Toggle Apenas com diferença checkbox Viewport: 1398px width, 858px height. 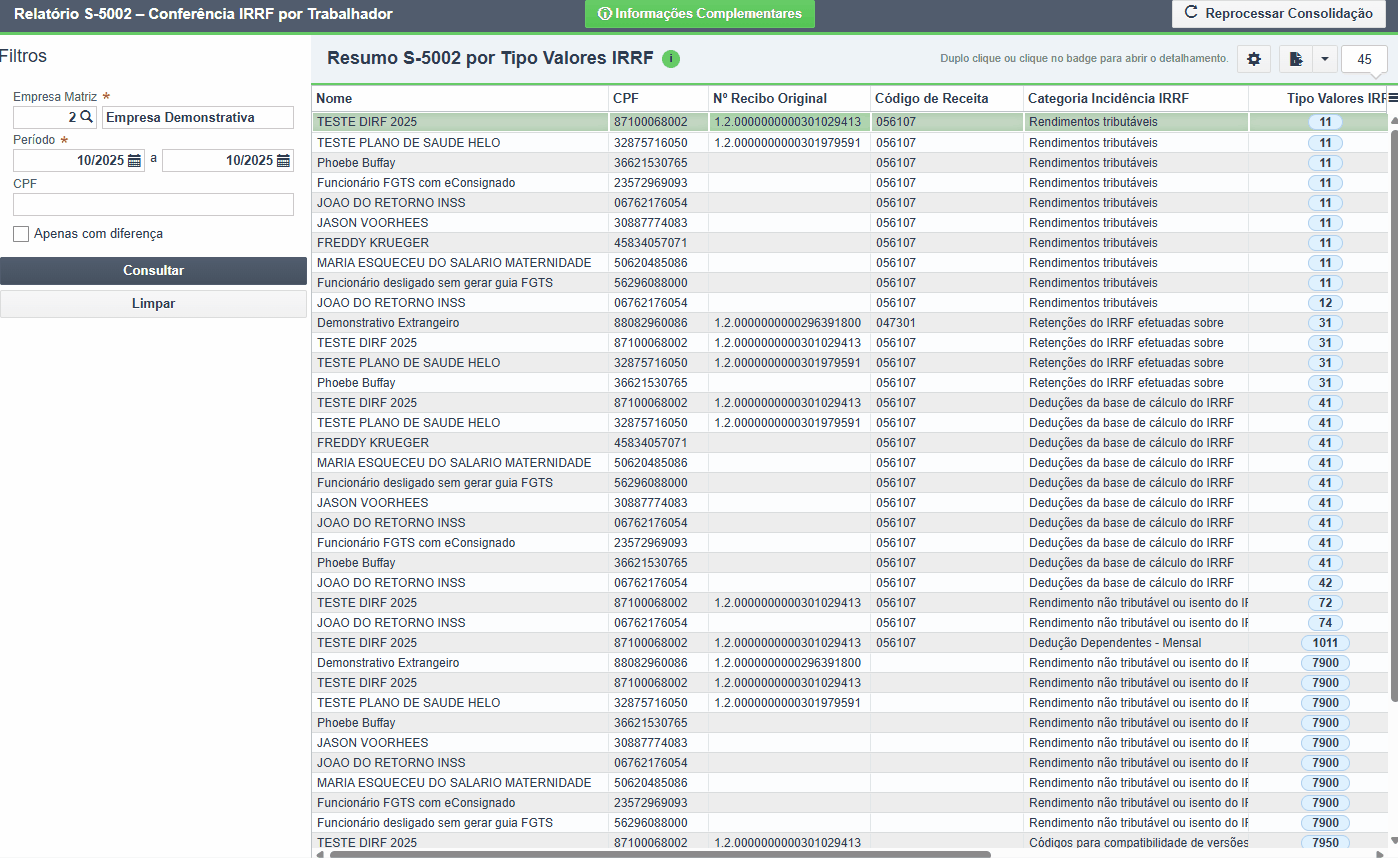click(x=21, y=234)
